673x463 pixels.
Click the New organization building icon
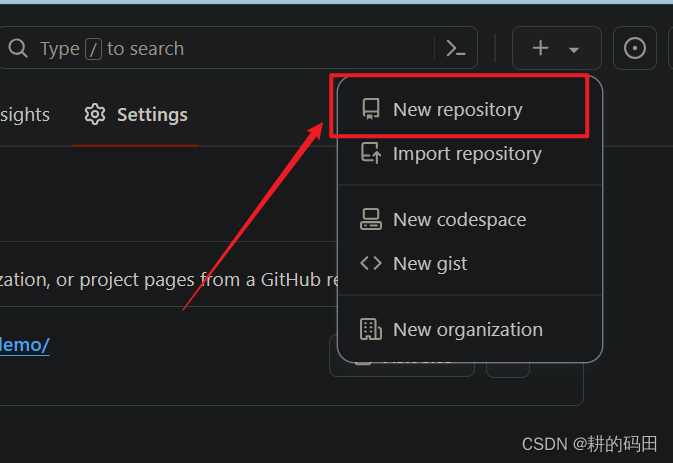click(371, 329)
